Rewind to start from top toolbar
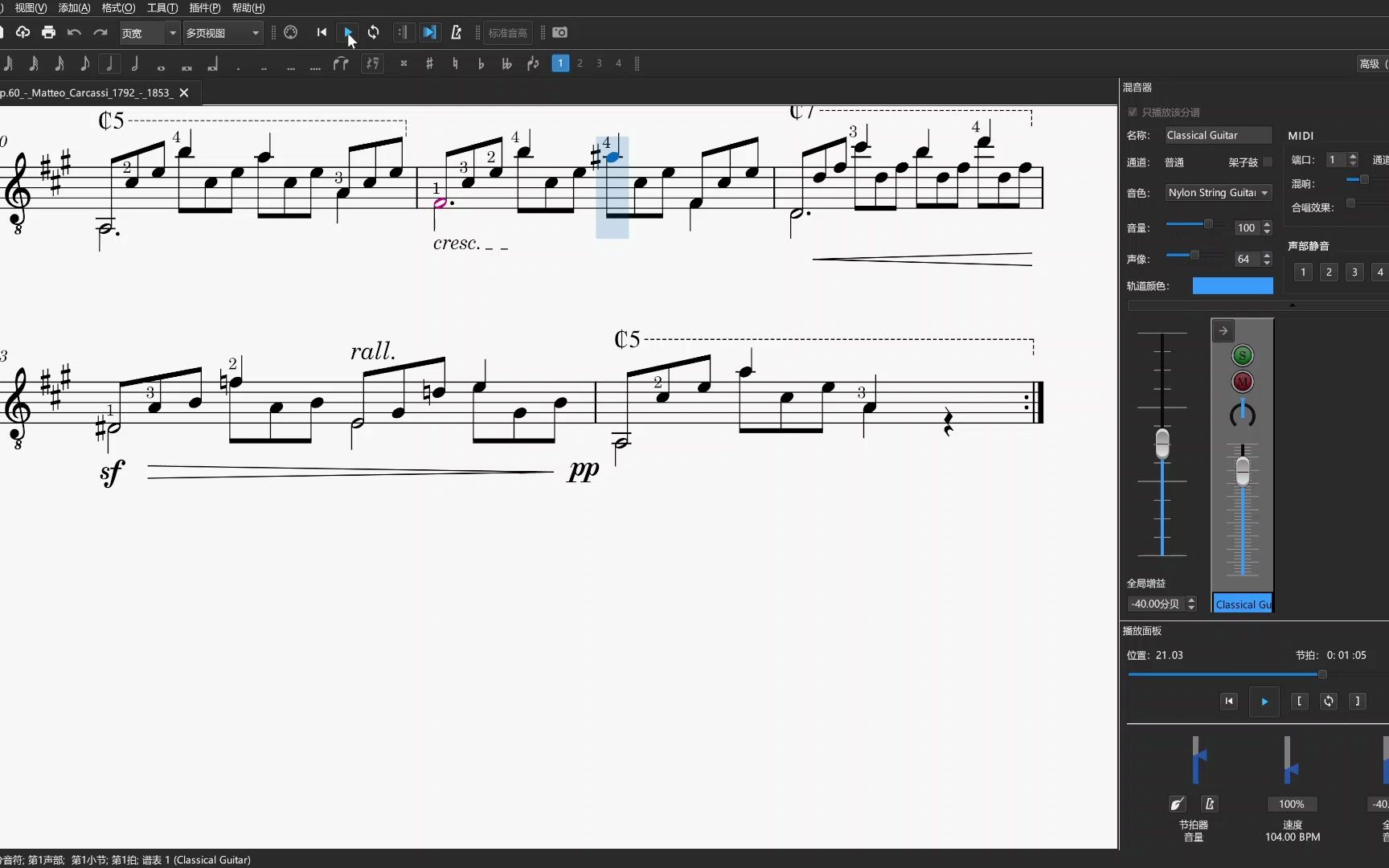The width and height of the screenshot is (1389, 868). point(322,32)
